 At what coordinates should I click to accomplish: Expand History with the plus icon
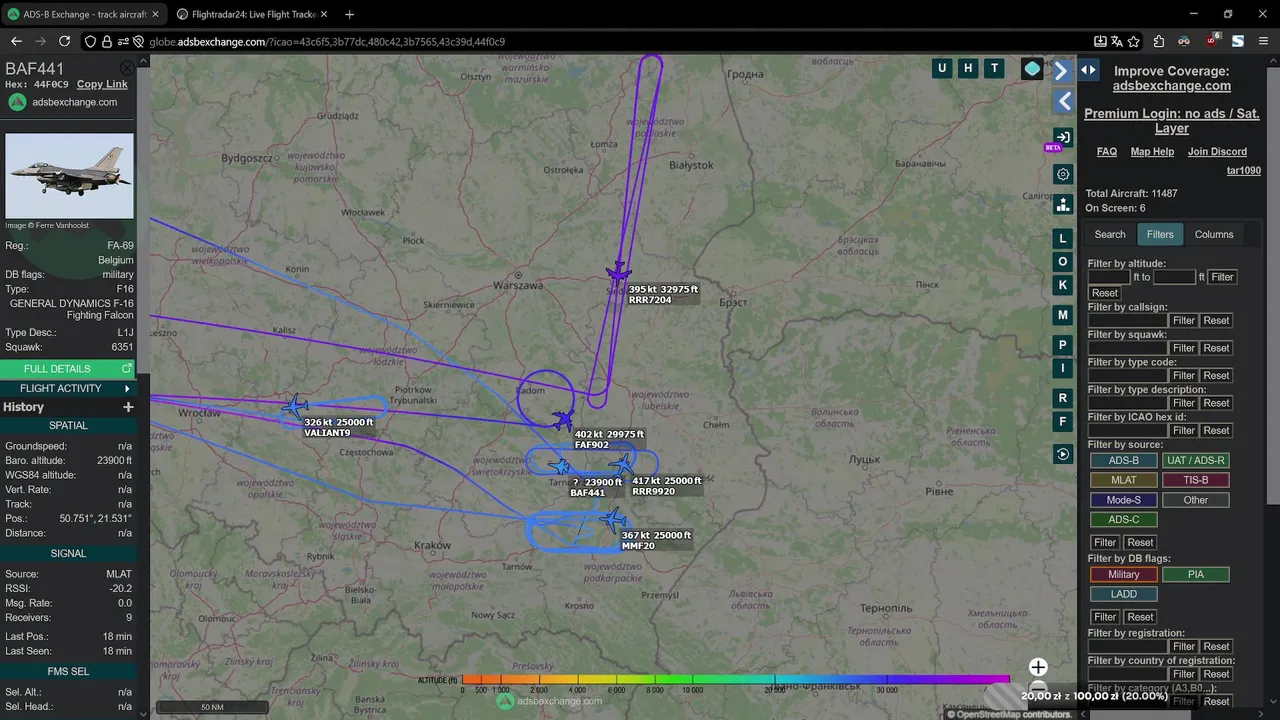coord(128,407)
